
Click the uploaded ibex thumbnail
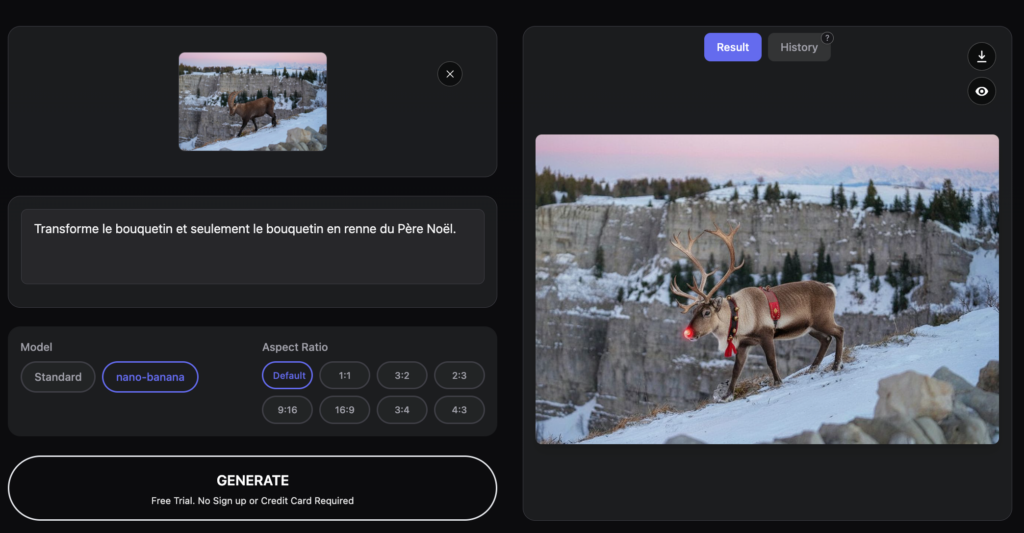click(x=252, y=101)
